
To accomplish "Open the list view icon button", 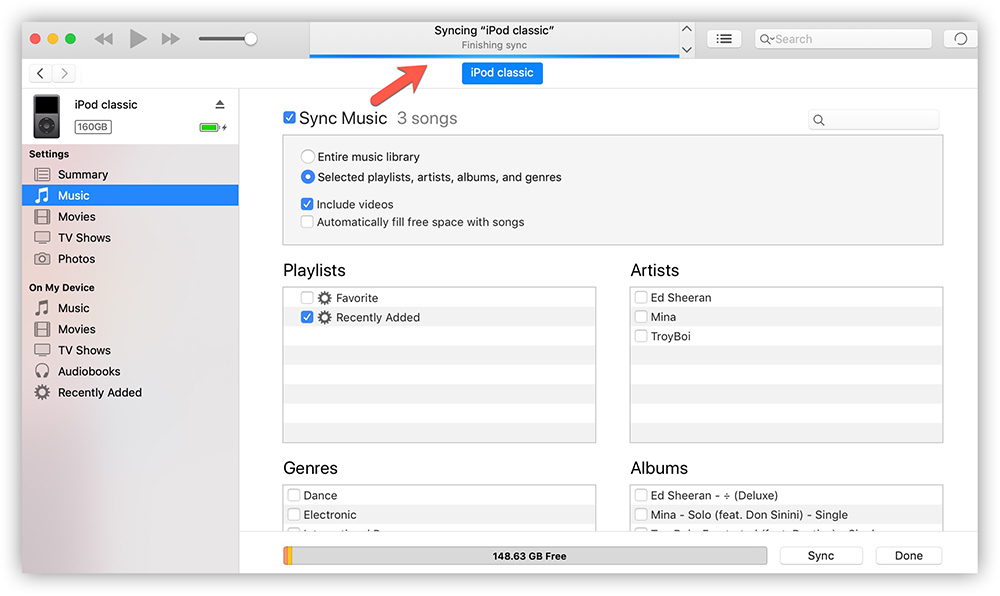I will [724, 39].
